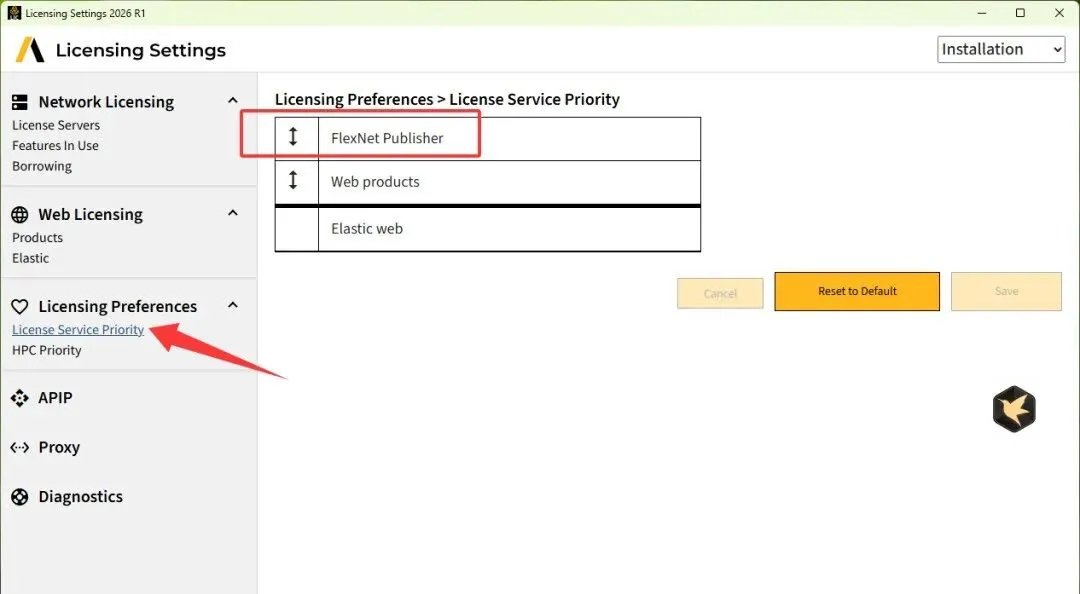Collapse the Network Licensing section

tap(233, 101)
